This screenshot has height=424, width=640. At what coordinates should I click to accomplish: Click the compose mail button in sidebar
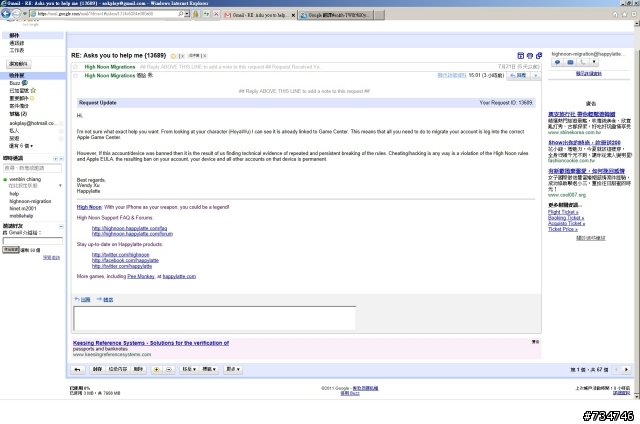coord(18,64)
